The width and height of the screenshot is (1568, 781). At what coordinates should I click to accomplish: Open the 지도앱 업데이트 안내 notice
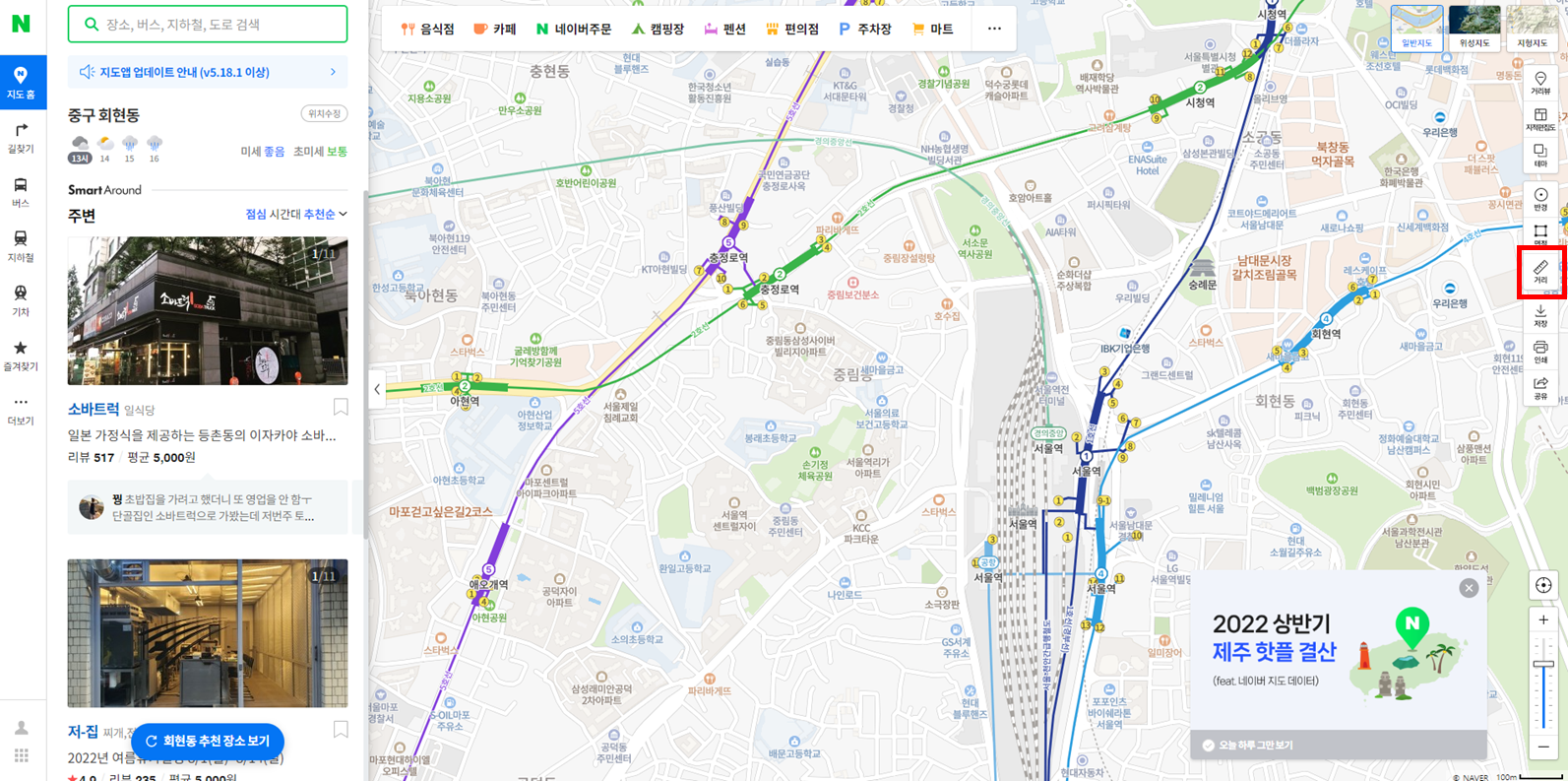(208, 72)
